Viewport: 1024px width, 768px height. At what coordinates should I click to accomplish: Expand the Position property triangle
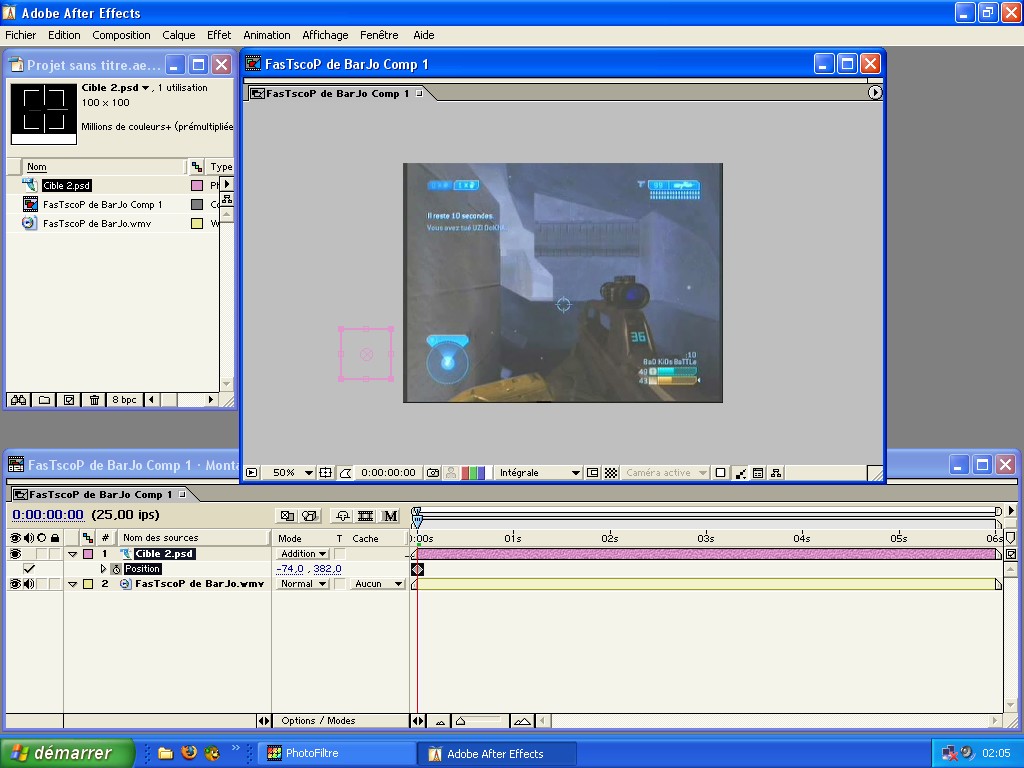click(x=103, y=569)
